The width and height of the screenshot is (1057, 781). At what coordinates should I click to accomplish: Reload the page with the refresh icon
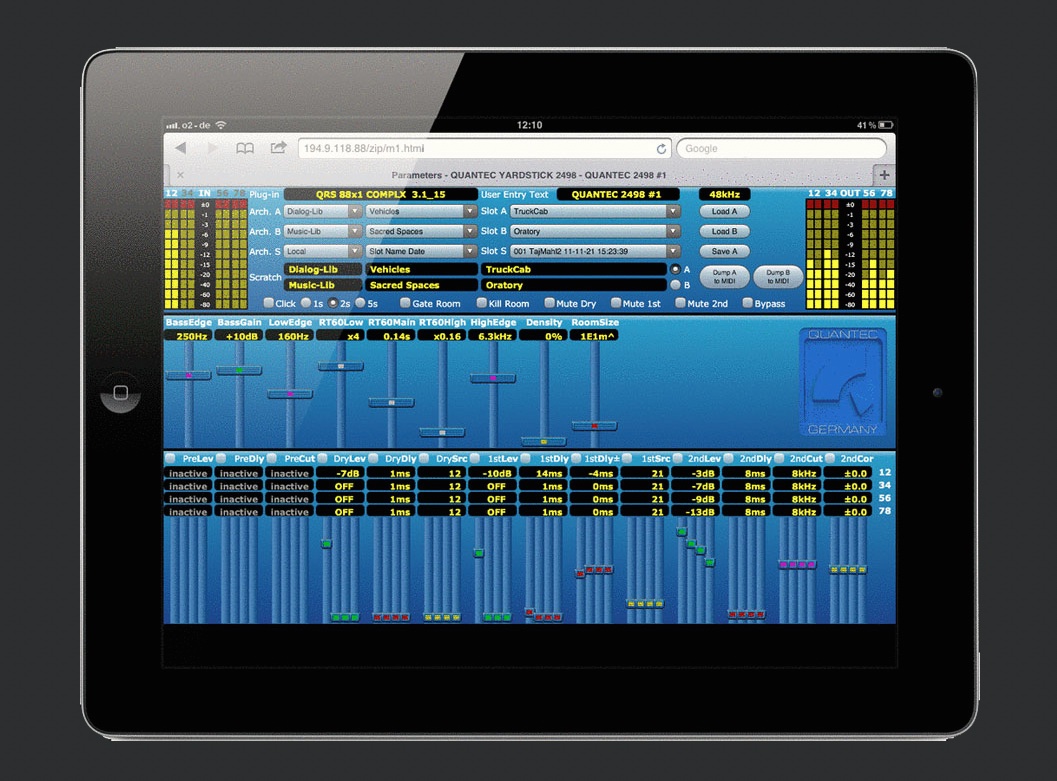(x=661, y=149)
